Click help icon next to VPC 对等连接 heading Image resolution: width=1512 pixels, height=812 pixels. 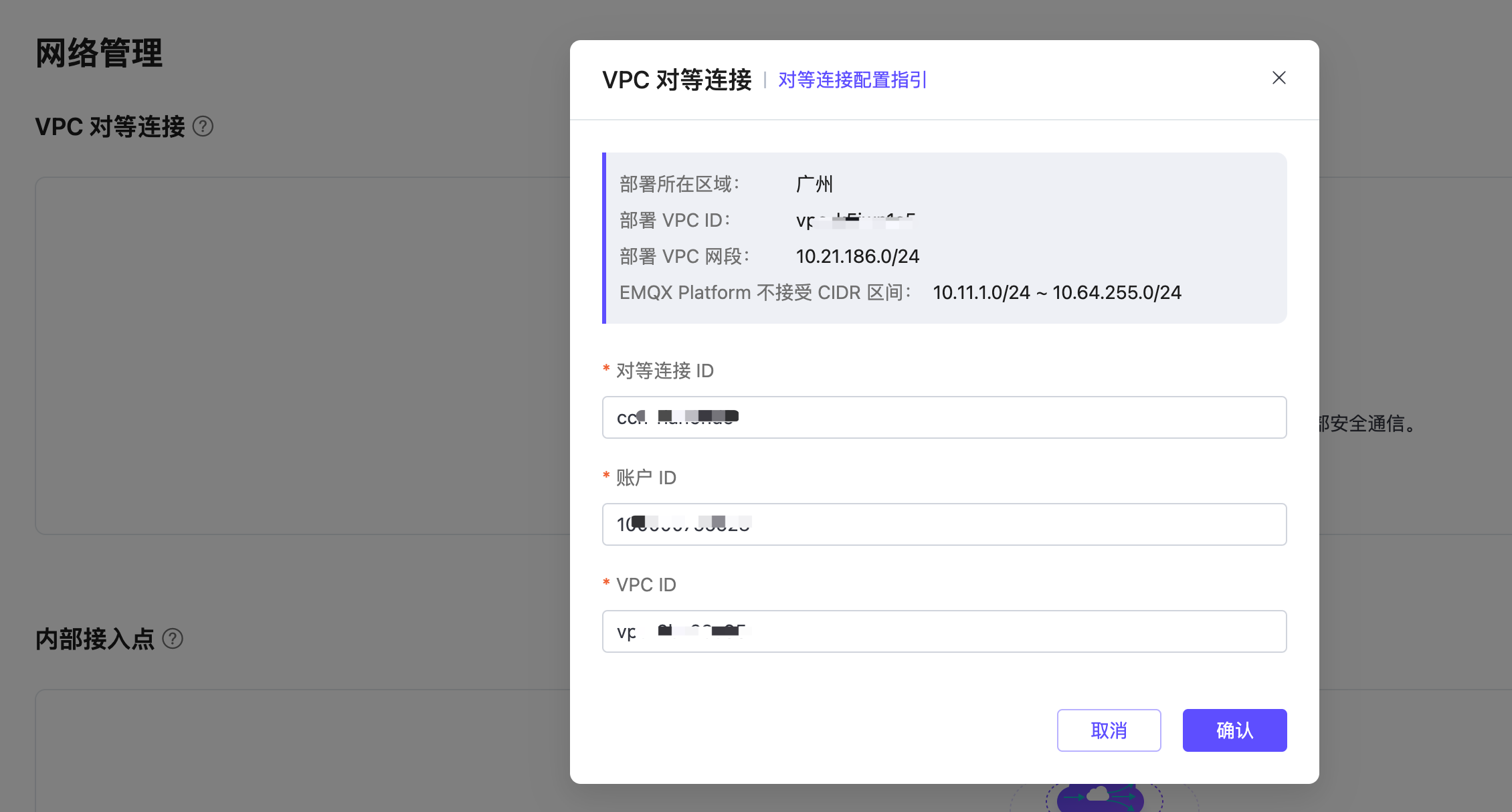[203, 126]
